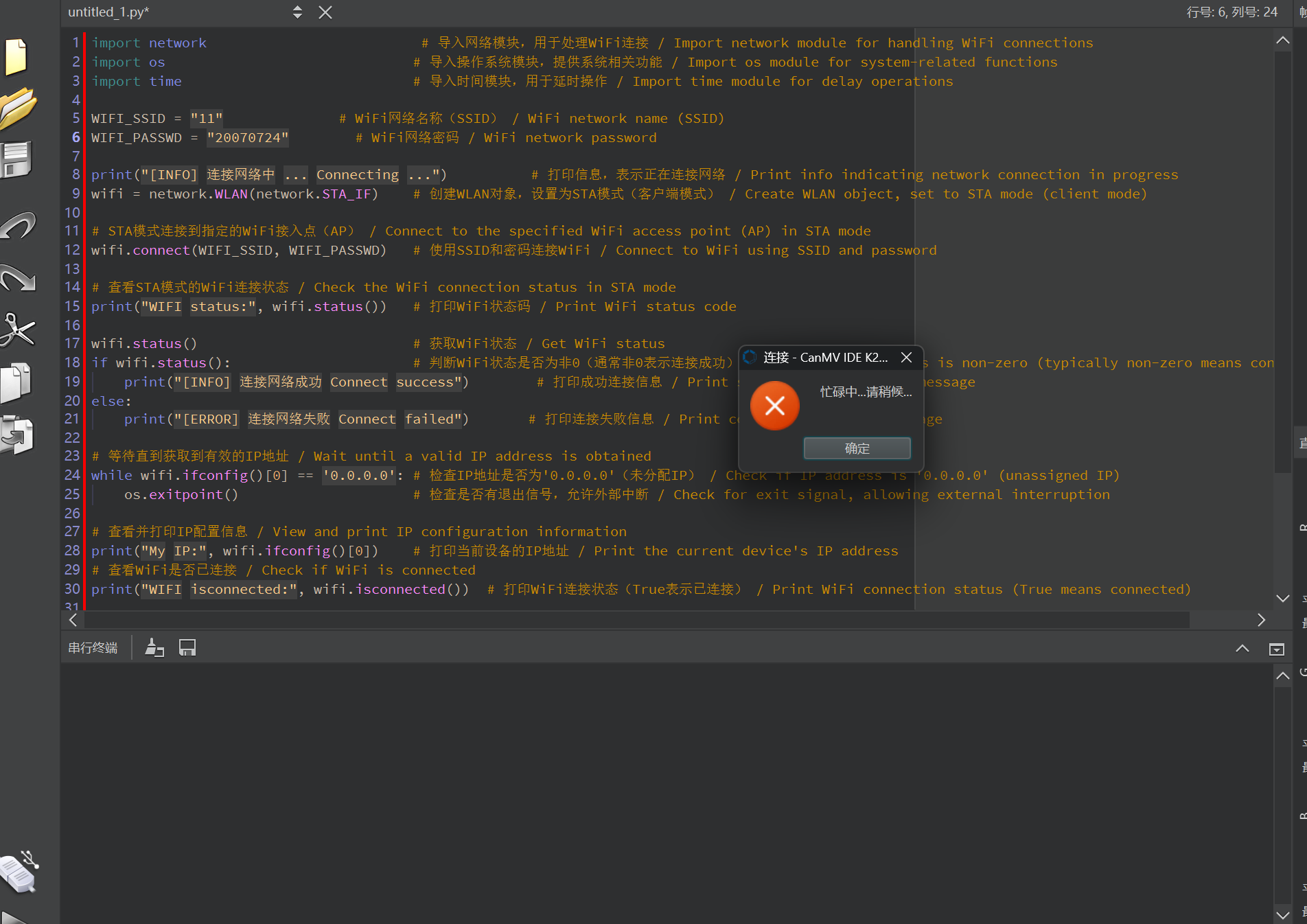Image resolution: width=1307 pixels, height=924 pixels.
Task: Click the 串行终端 label
Action: (x=93, y=647)
